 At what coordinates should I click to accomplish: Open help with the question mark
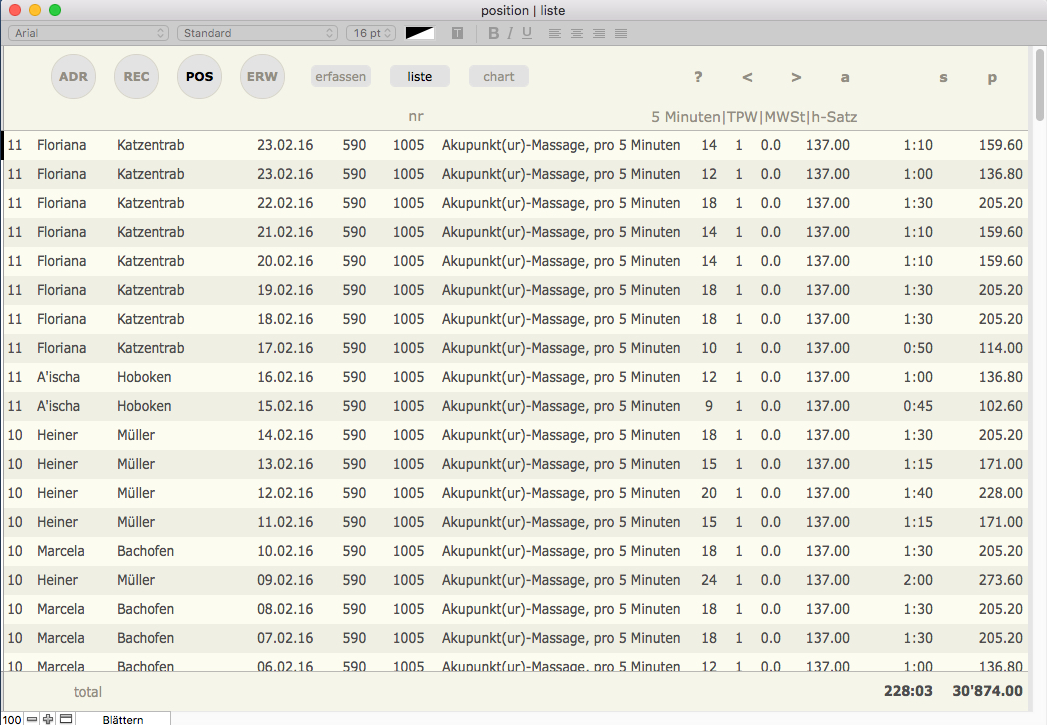(698, 77)
